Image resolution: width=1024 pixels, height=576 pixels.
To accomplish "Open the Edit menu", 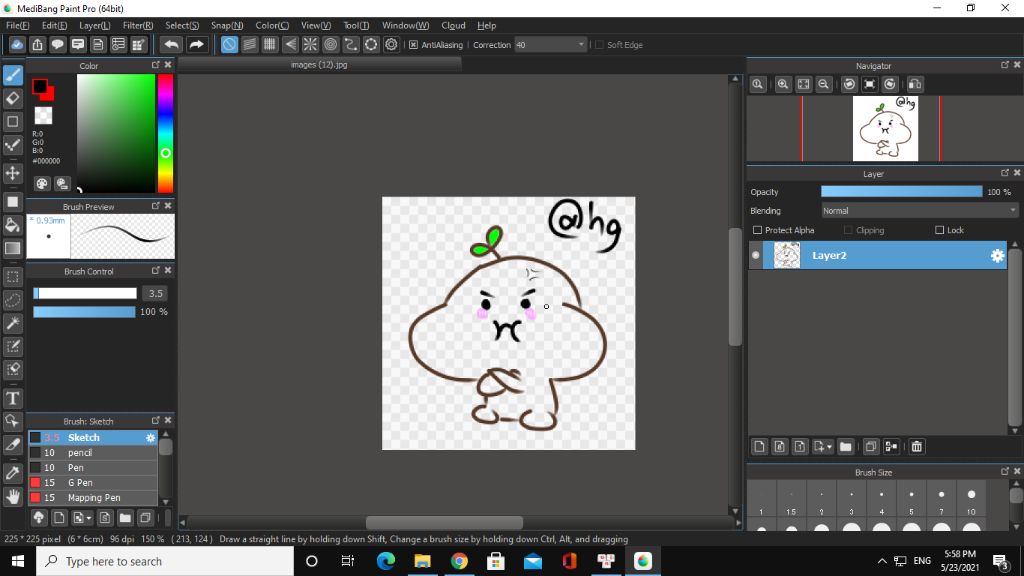I will point(54,25).
